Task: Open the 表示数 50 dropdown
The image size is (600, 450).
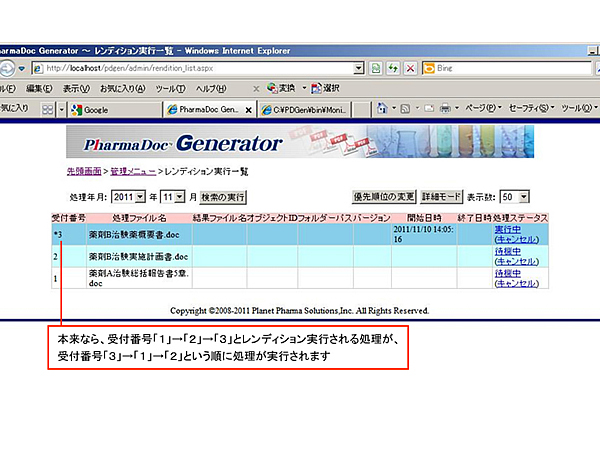Action: click(524, 197)
